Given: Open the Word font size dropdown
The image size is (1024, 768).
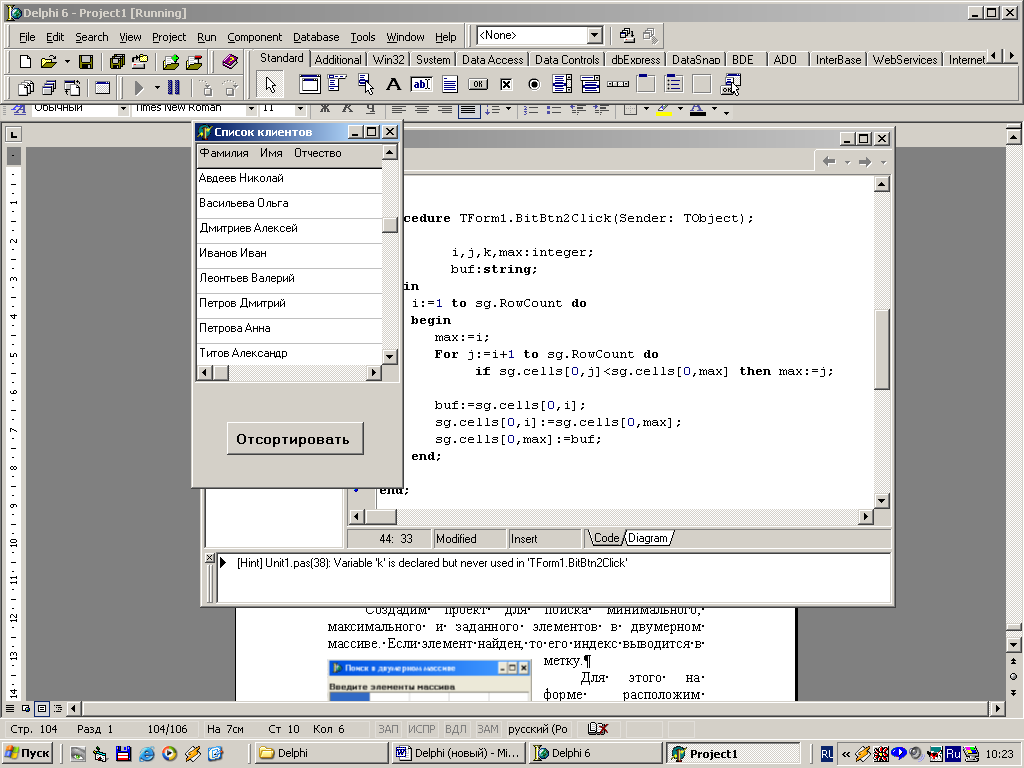Looking at the screenshot, I should point(300,109).
